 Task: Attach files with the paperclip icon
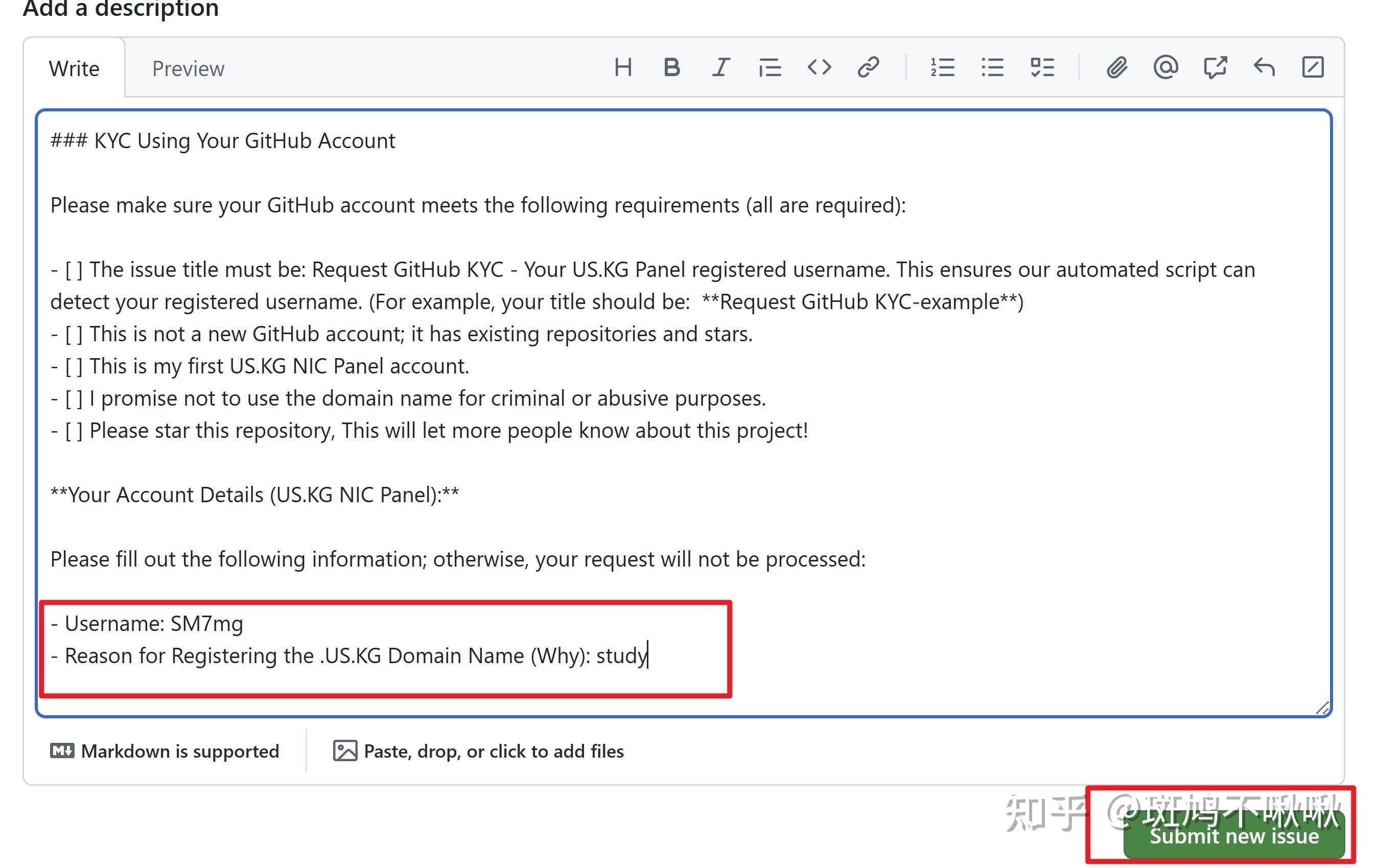(x=1116, y=67)
